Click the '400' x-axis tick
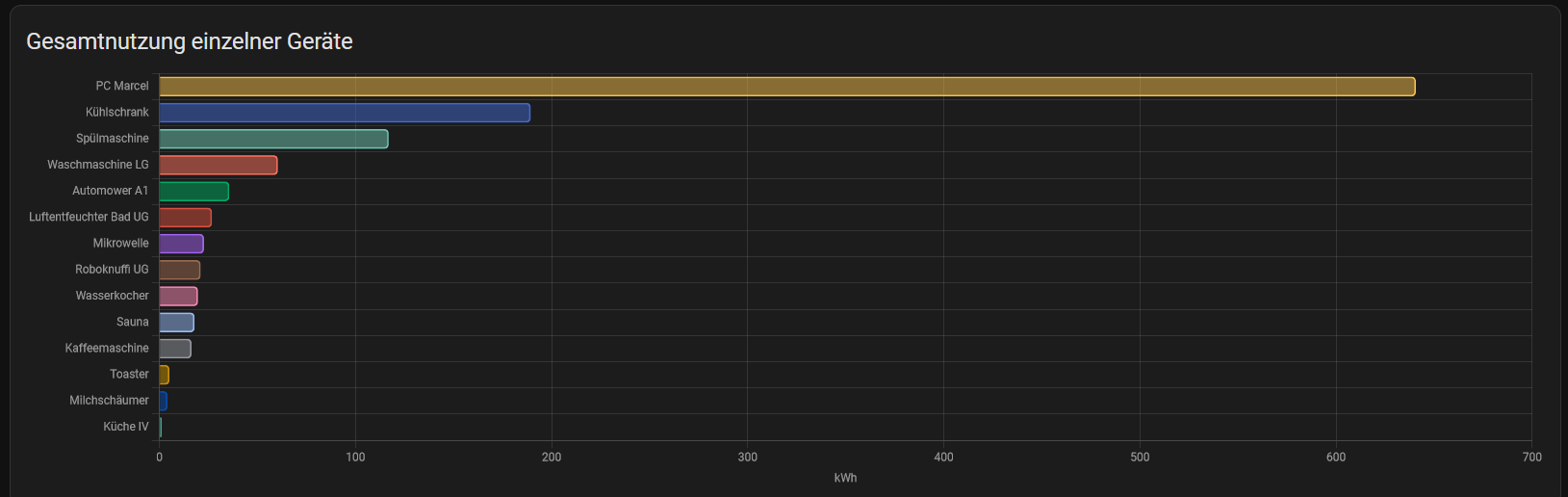The height and width of the screenshot is (497, 1568). pos(943,457)
